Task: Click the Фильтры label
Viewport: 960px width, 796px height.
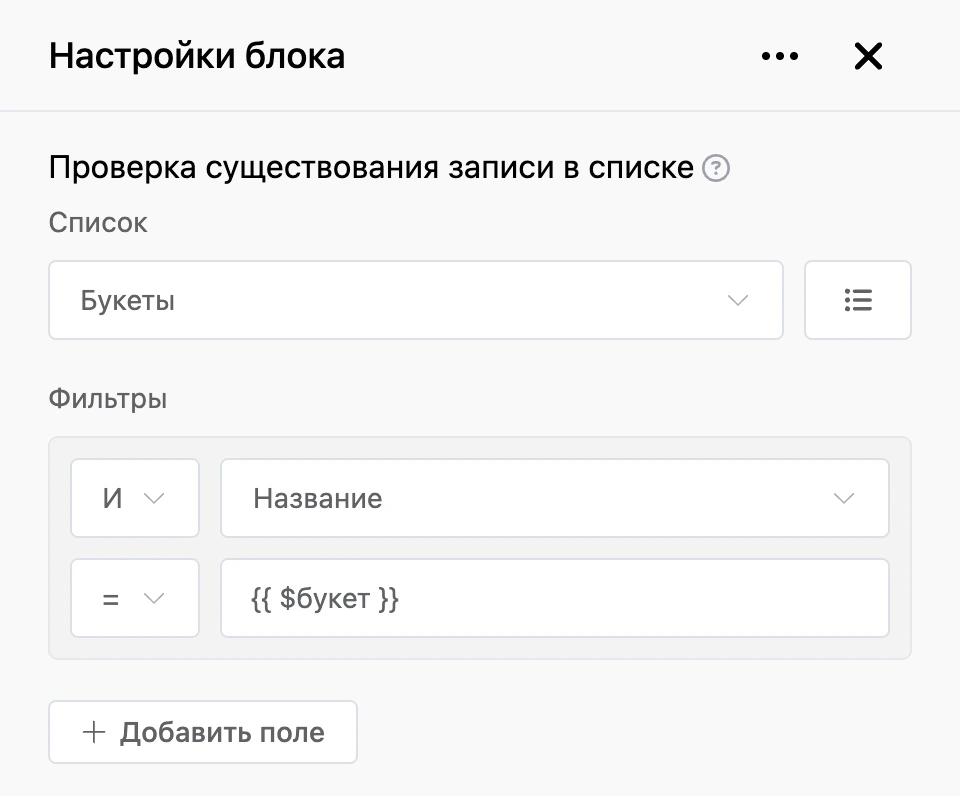Action: (x=108, y=399)
